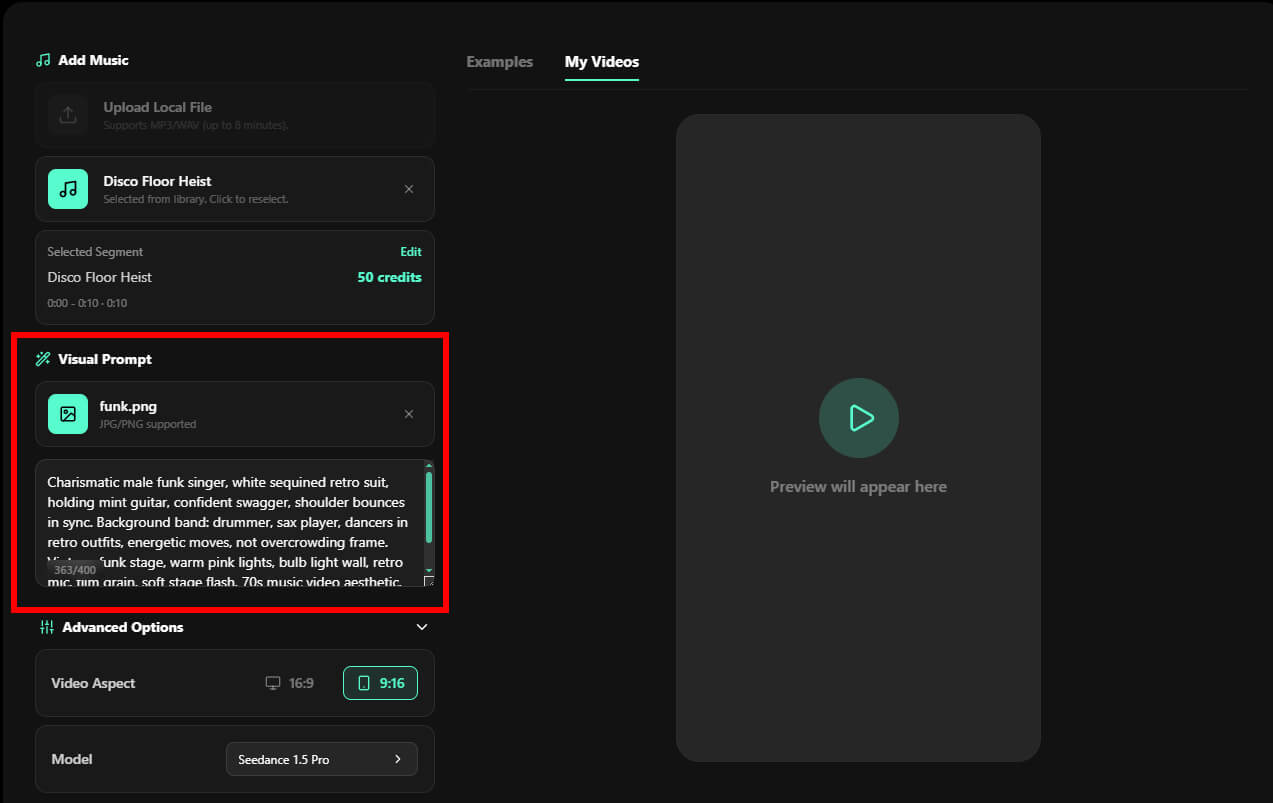Click the prompt text box scrollbar

coord(429,508)
